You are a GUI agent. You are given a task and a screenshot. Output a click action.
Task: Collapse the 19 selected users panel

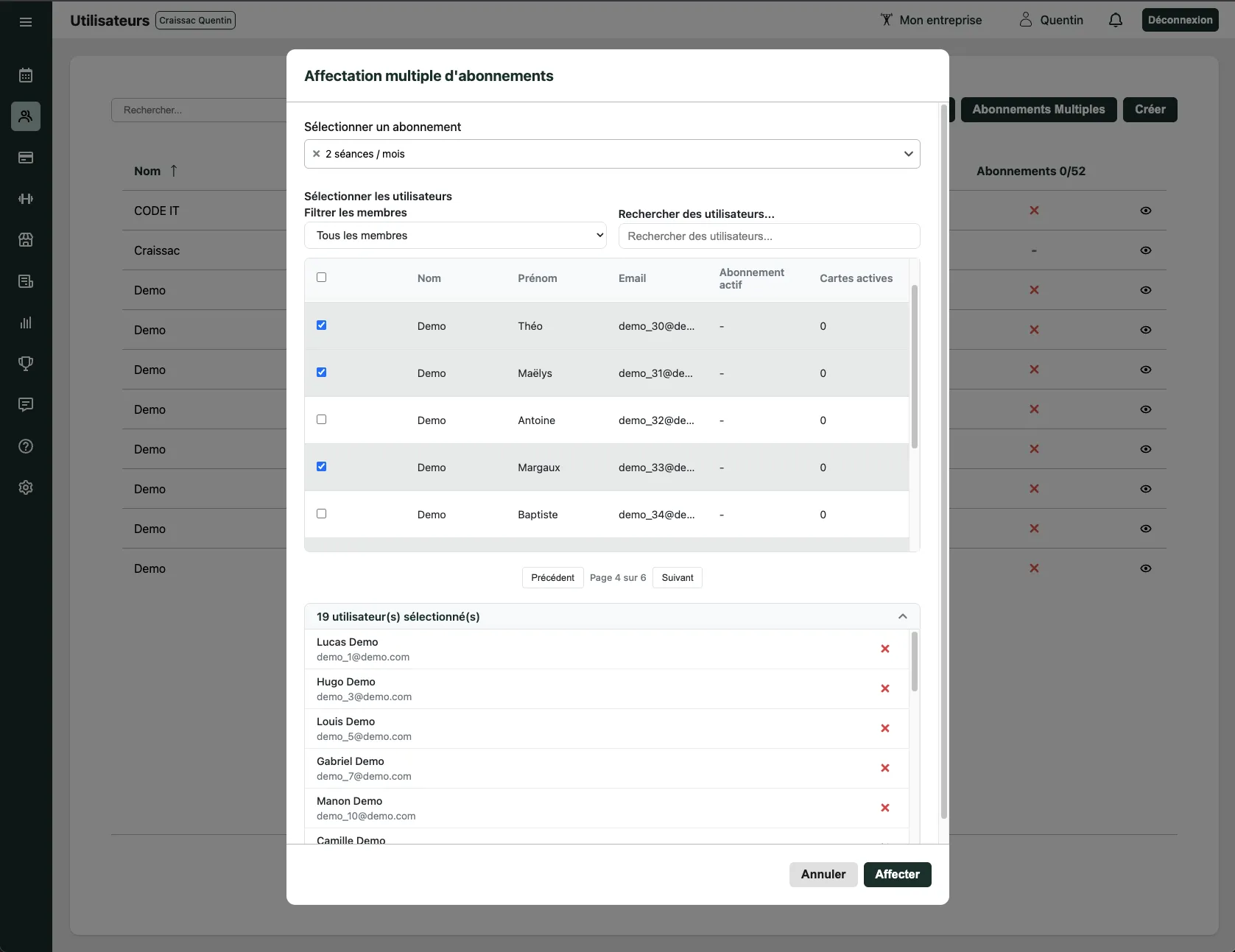pyautogui.click(x=902, y=616)
